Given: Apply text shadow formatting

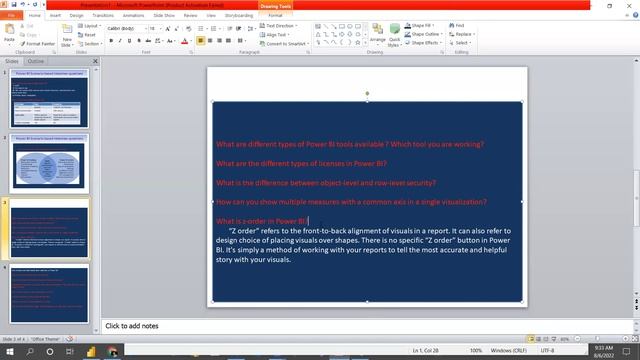Looking at the screenshot, I should (139, 41).
